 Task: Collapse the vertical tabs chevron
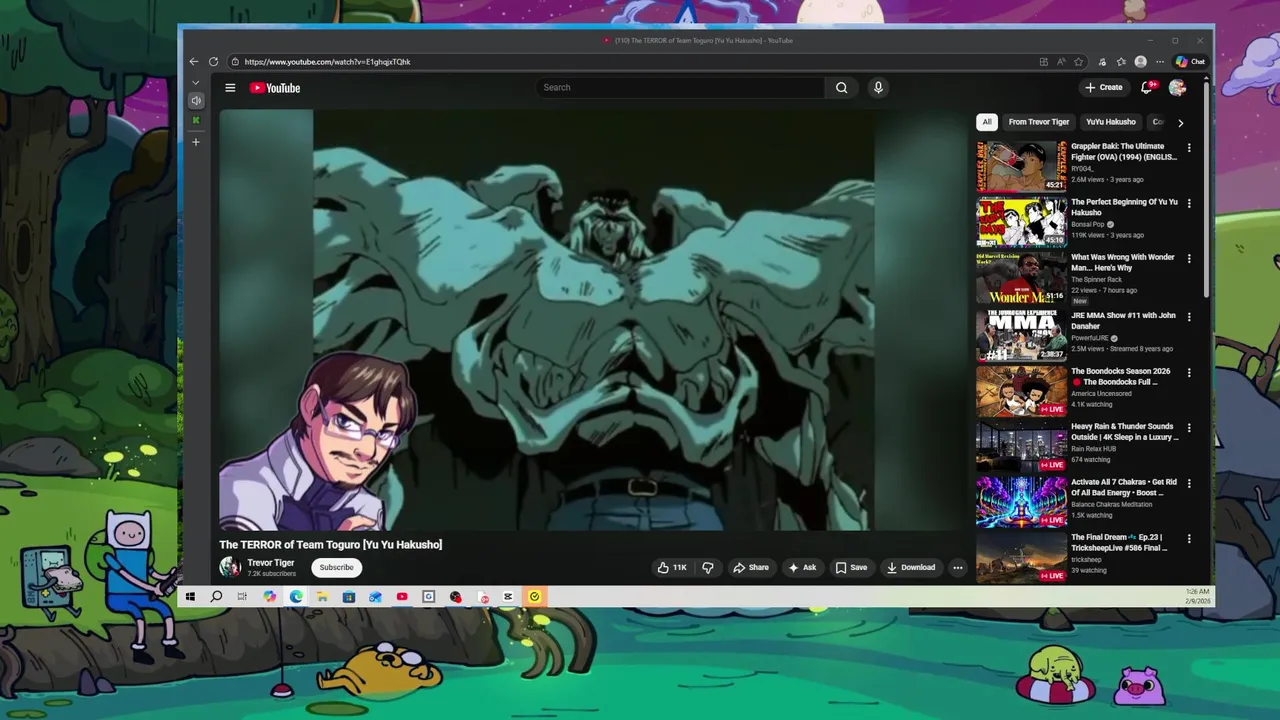click(196, 82)
